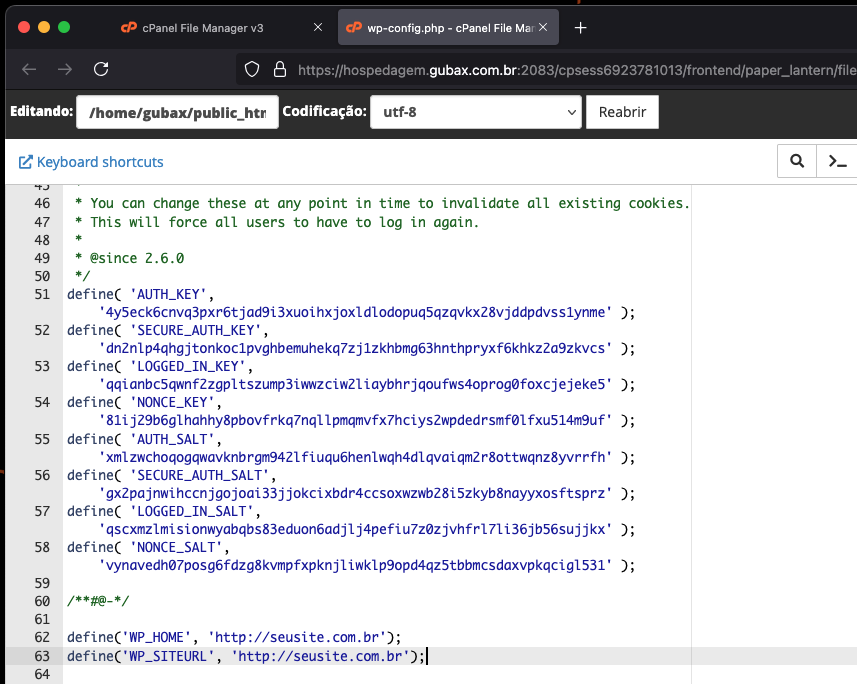Close the wp-config.php tab

[x=543, y=27]
